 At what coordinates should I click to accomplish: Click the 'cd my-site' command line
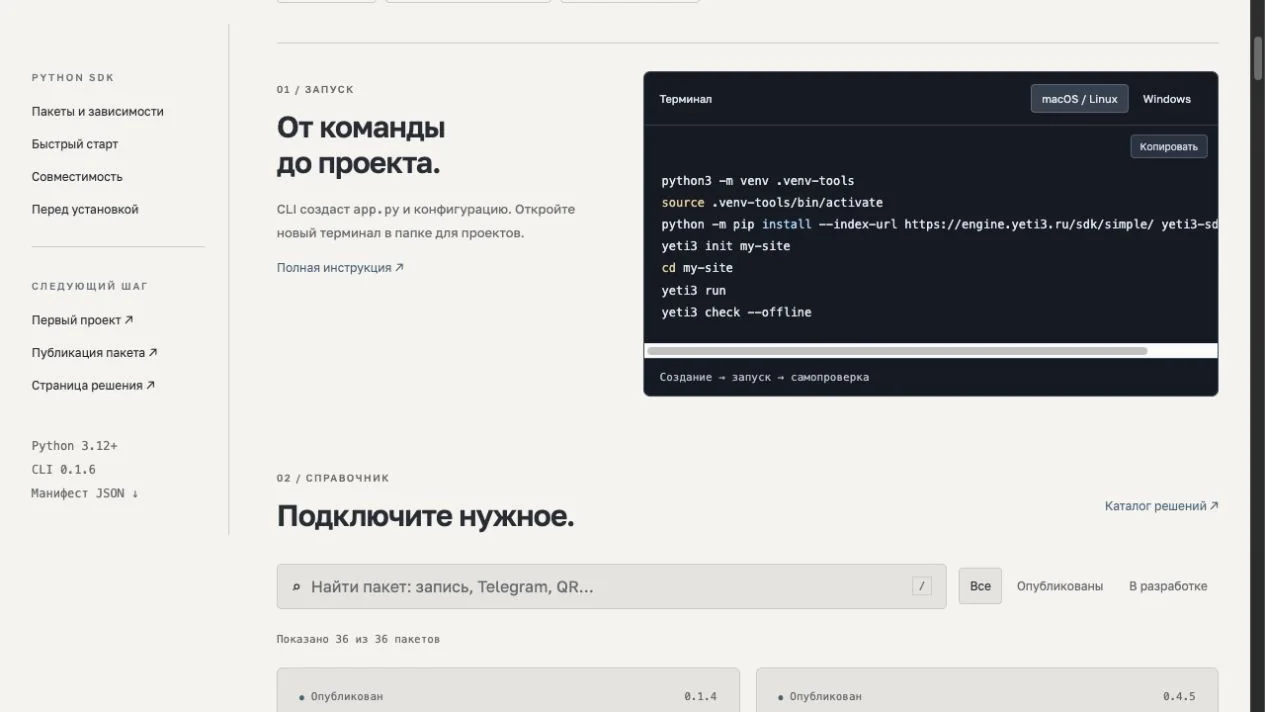[697, 268]
